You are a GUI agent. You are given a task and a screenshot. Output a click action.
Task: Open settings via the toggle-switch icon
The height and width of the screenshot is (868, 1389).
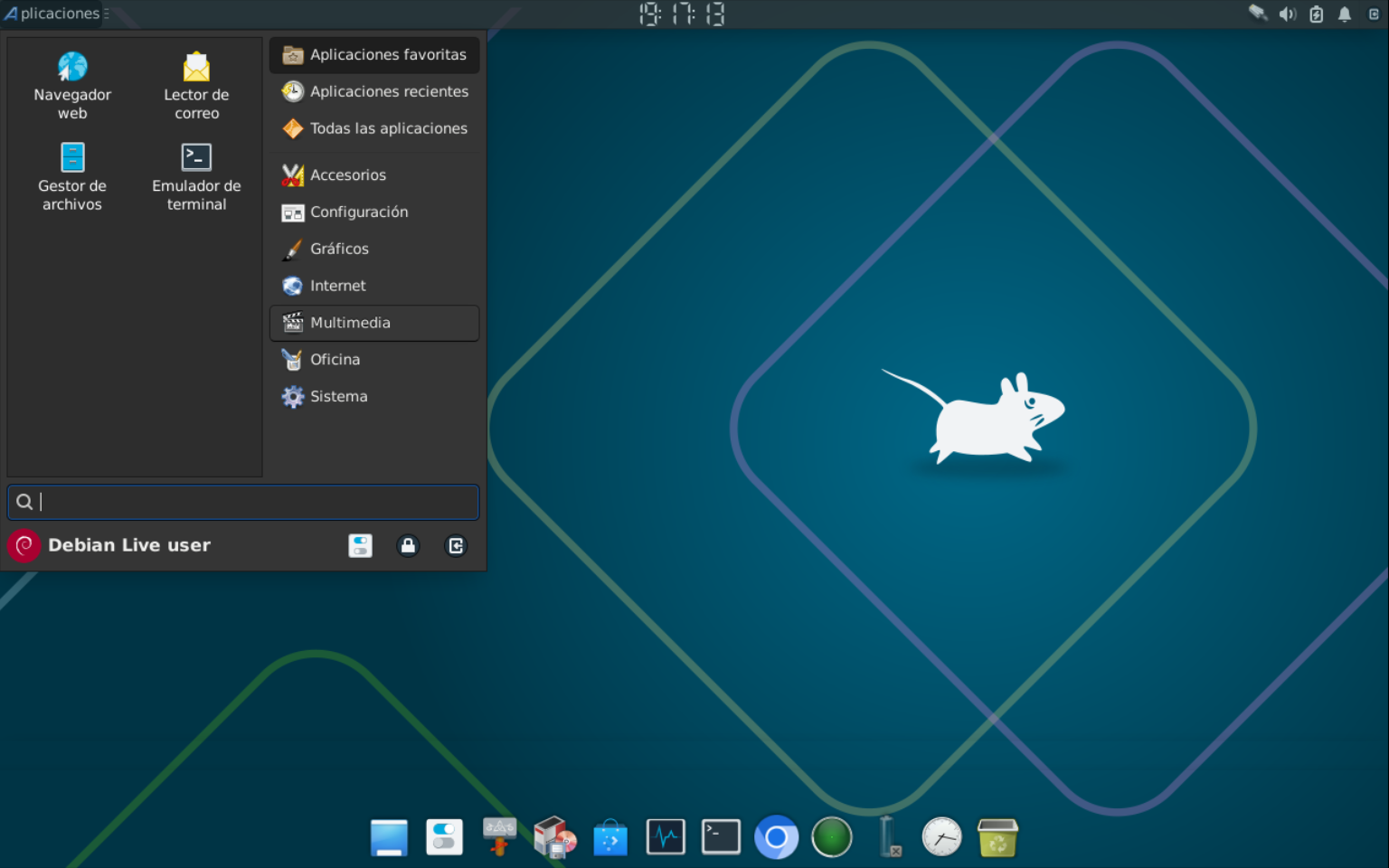(360, 546)
